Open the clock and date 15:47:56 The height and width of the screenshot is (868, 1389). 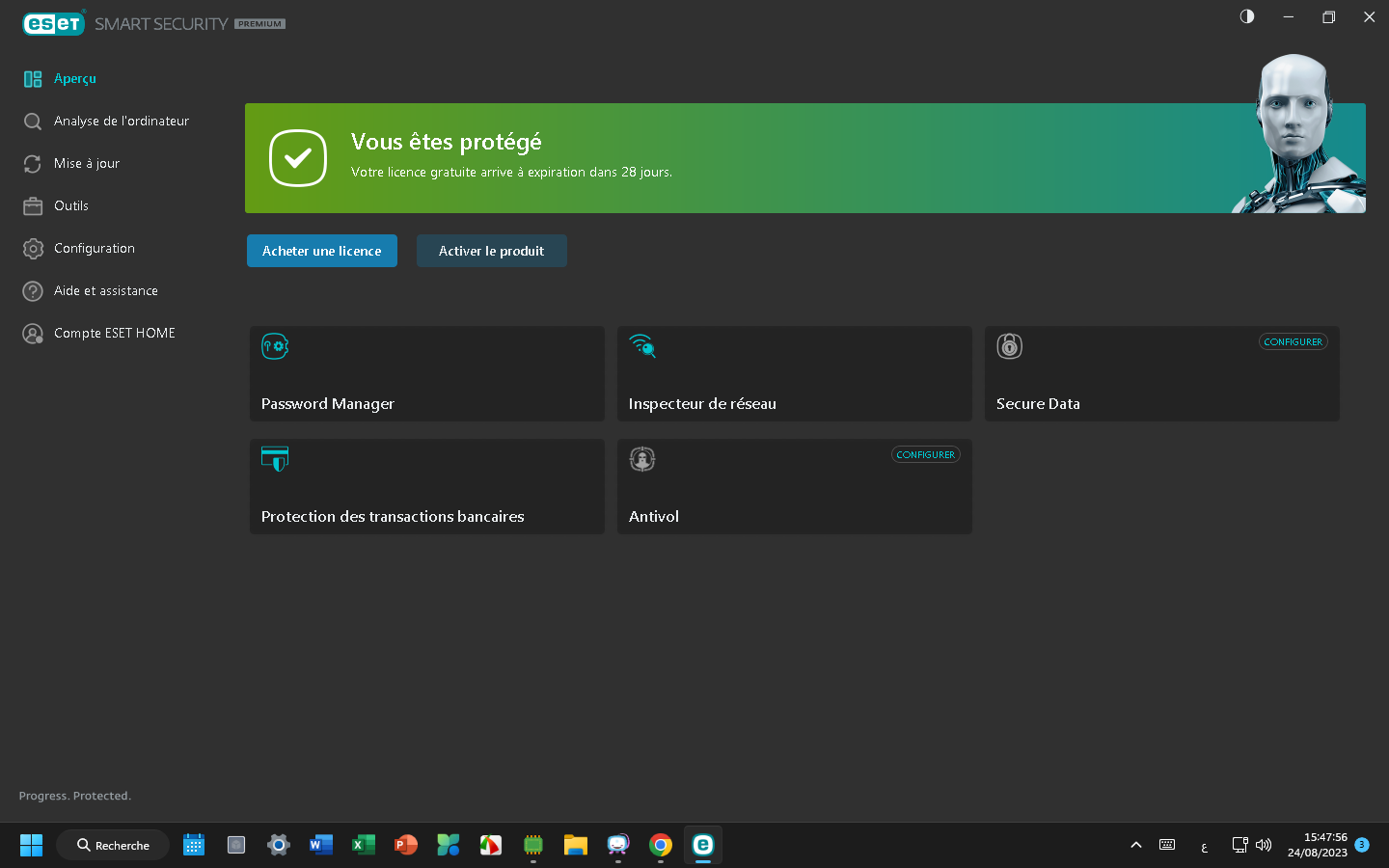1317,845
